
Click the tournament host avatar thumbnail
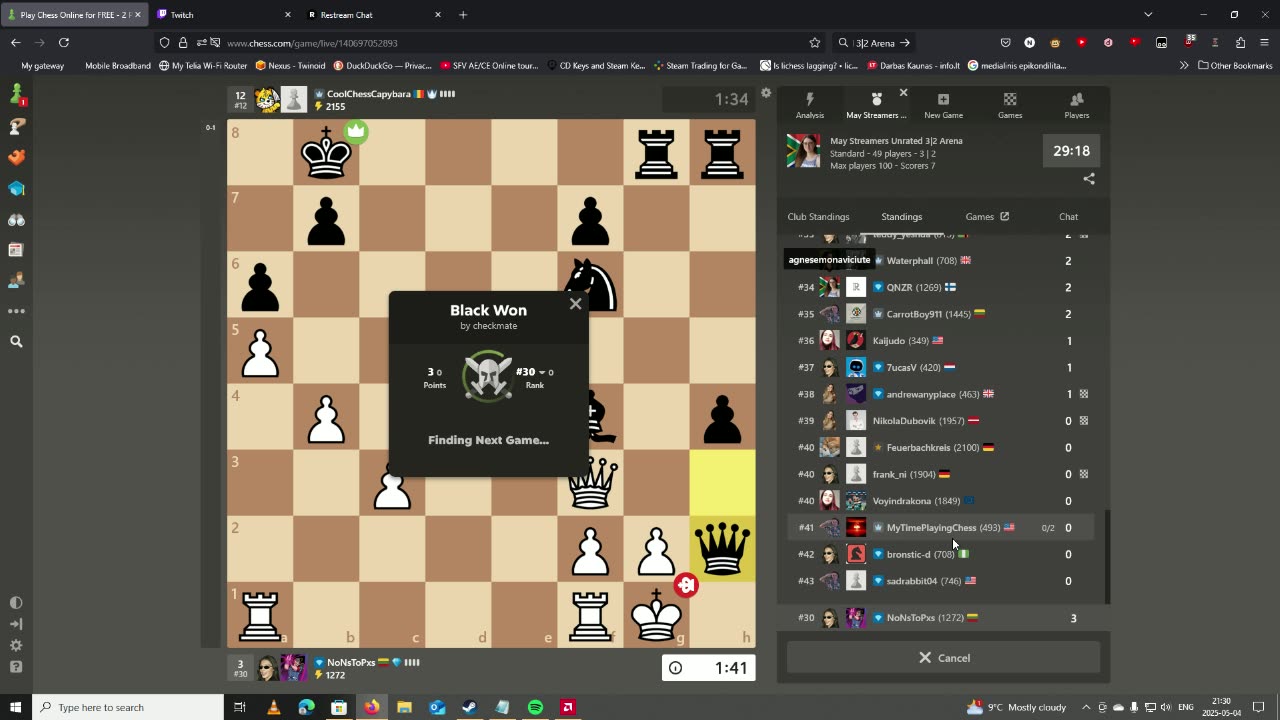803,151
